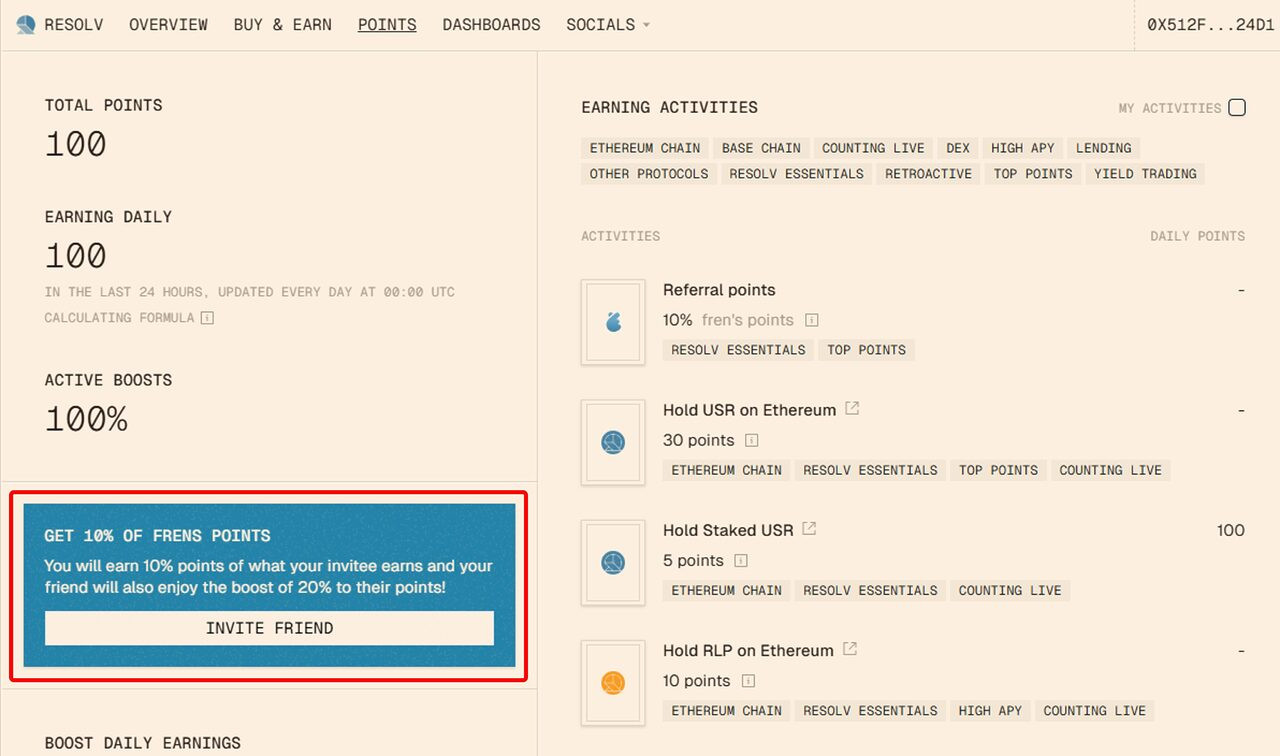The height and width of the screenshot is (756, 1280).
Task: Open the Calculating Formula info tooltip icon
Action: (207, 318)
